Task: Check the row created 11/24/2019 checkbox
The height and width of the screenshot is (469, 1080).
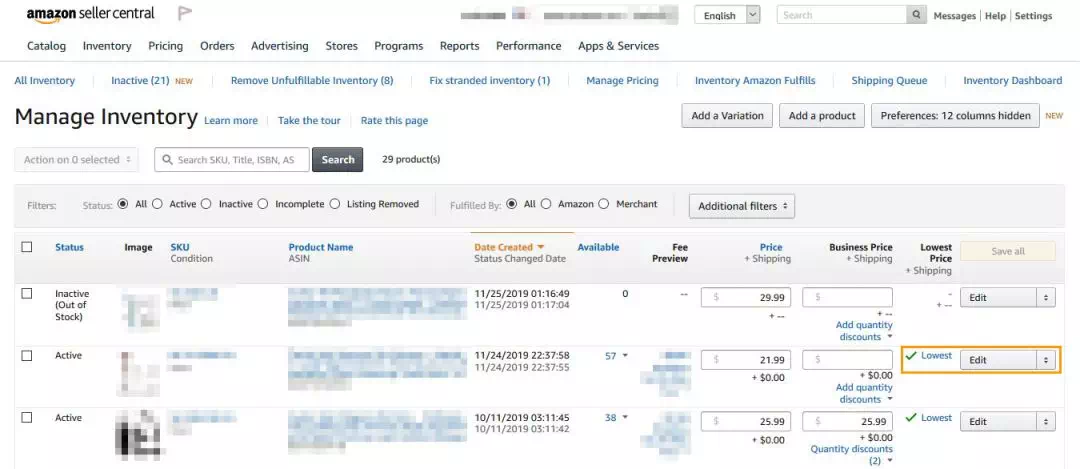Action: 27,355
